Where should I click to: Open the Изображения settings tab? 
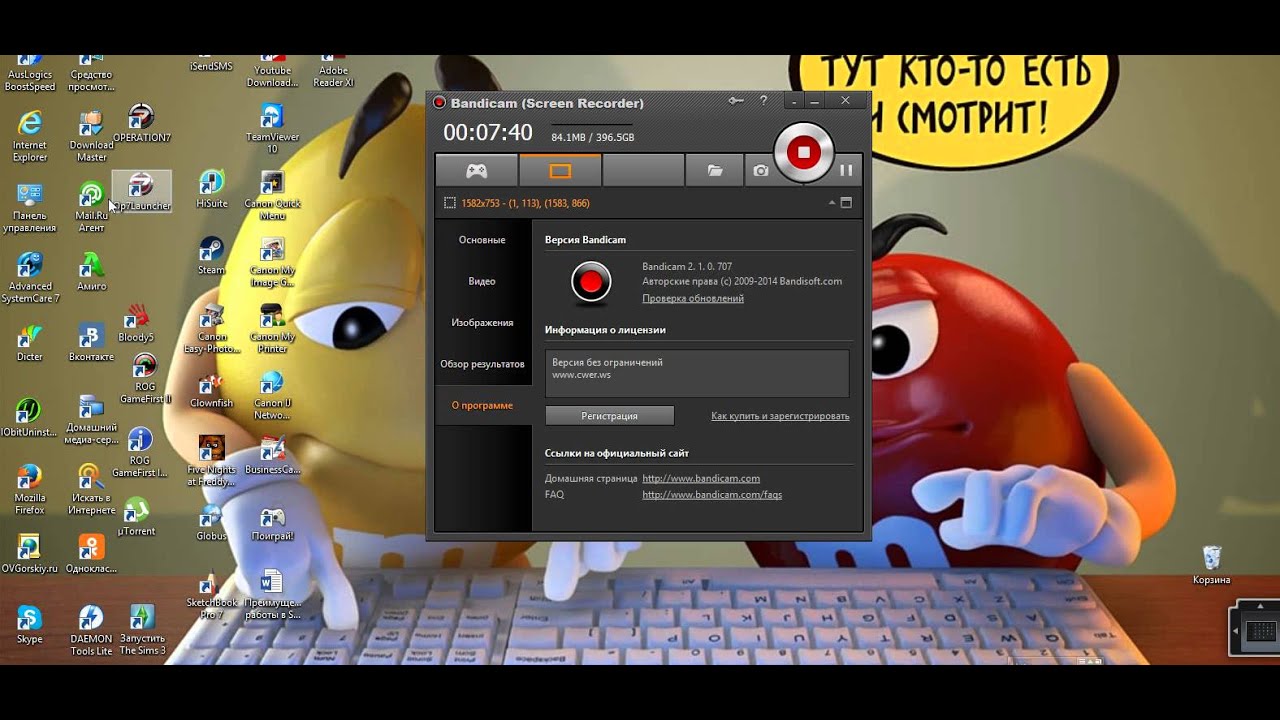click(482, 322)
